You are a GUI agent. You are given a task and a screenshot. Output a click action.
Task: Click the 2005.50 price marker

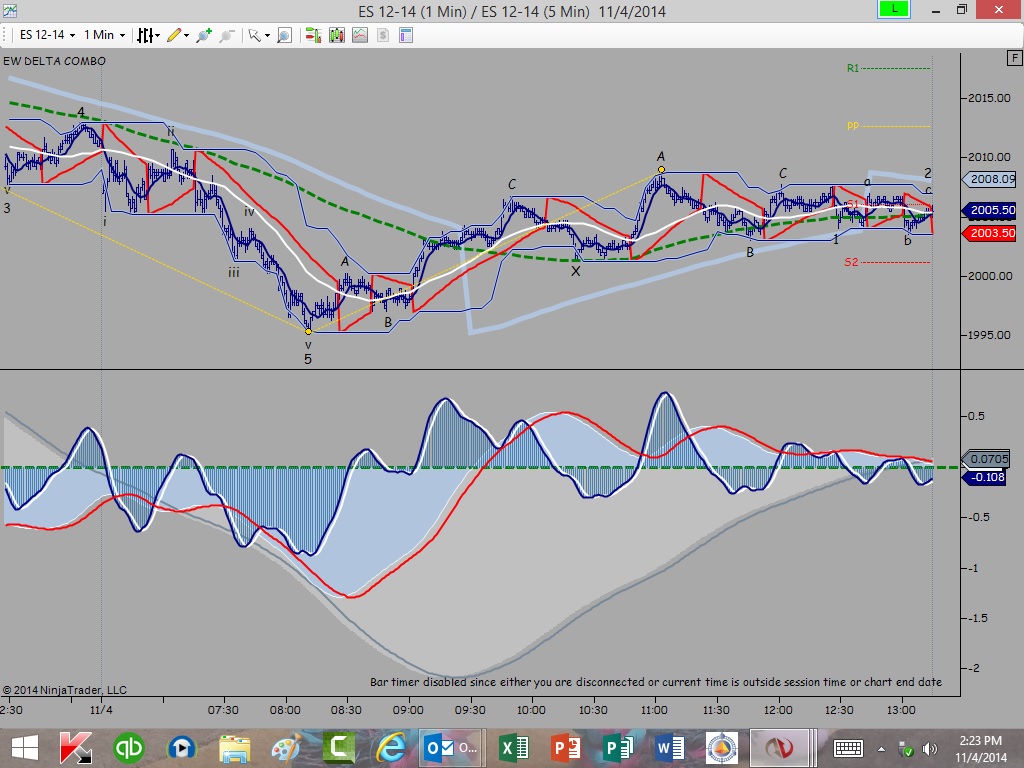pos(990,210)
